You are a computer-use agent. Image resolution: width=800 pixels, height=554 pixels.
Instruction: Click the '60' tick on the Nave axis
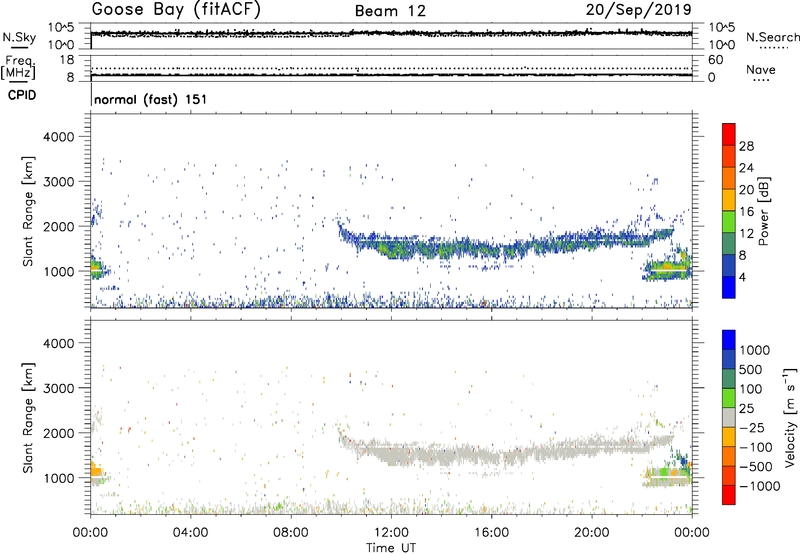pos(715,60)
